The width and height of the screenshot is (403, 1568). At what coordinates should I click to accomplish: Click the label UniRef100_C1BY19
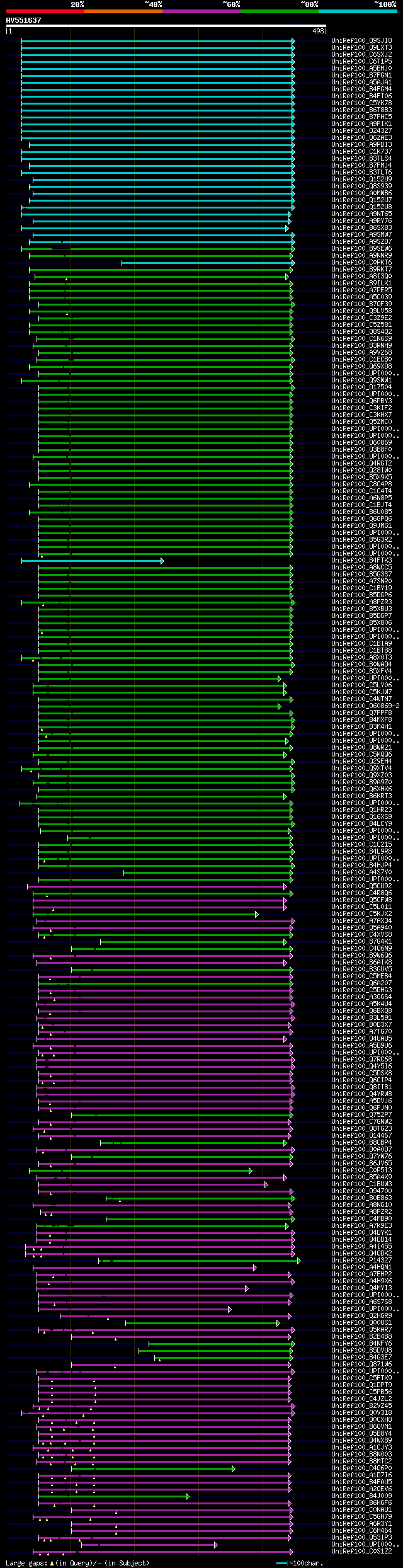click(361, 588)
